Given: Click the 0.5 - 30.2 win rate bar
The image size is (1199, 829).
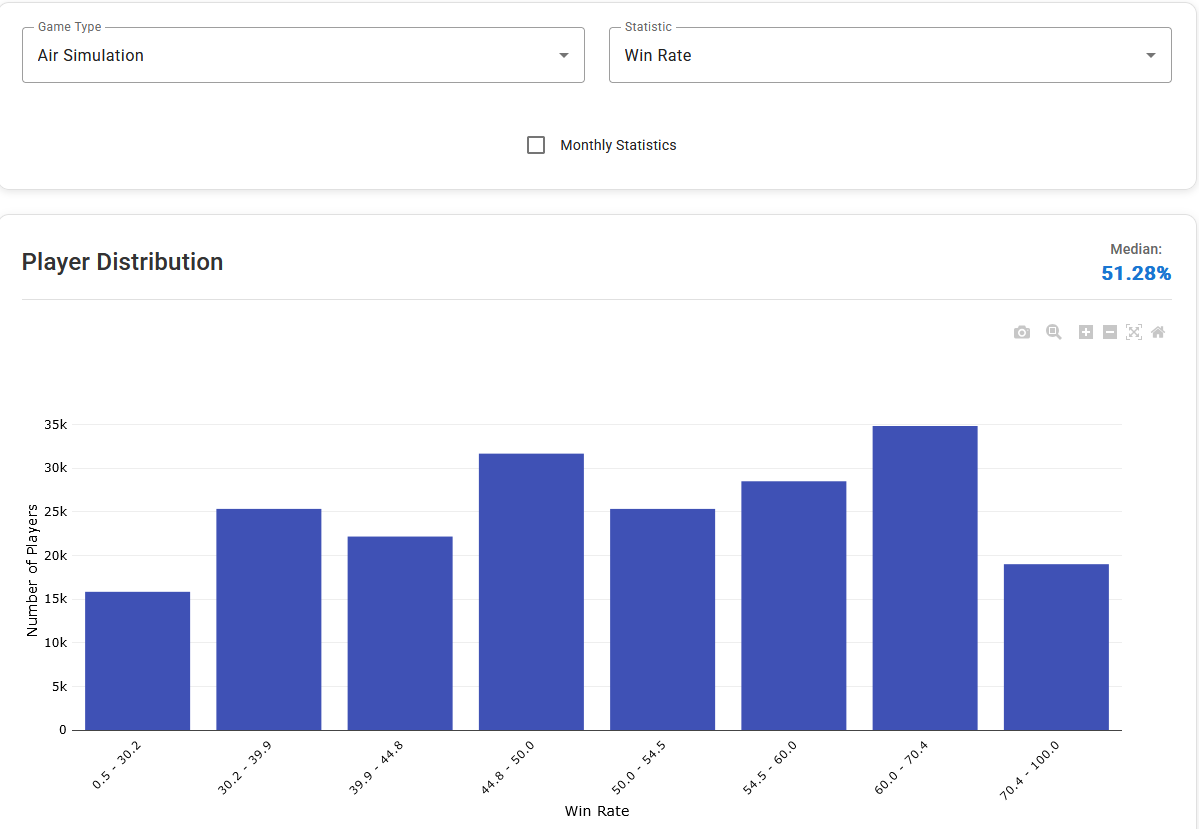Looking at the screenshot, I should coord(137,661).
